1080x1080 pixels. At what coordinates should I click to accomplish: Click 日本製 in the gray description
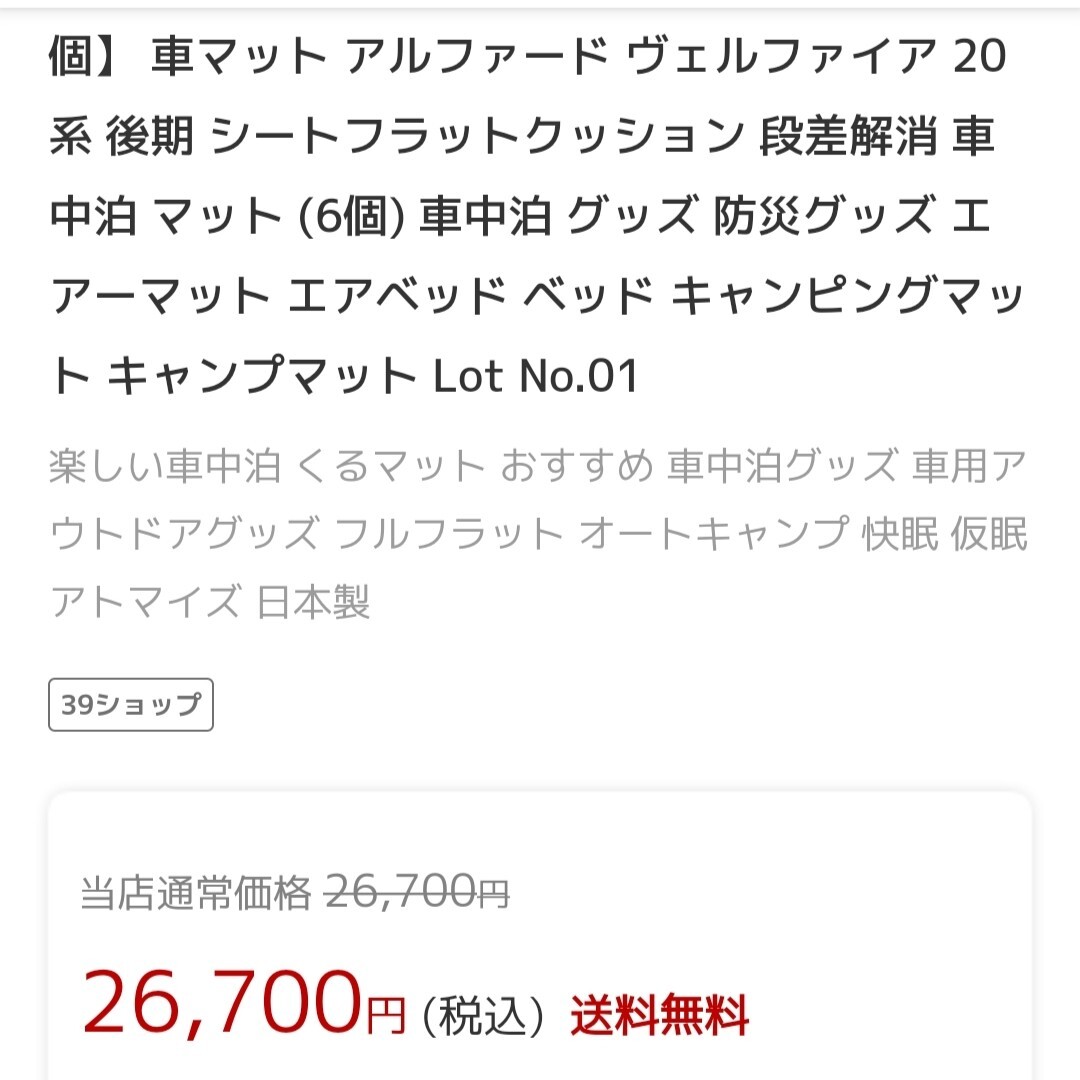314,602
